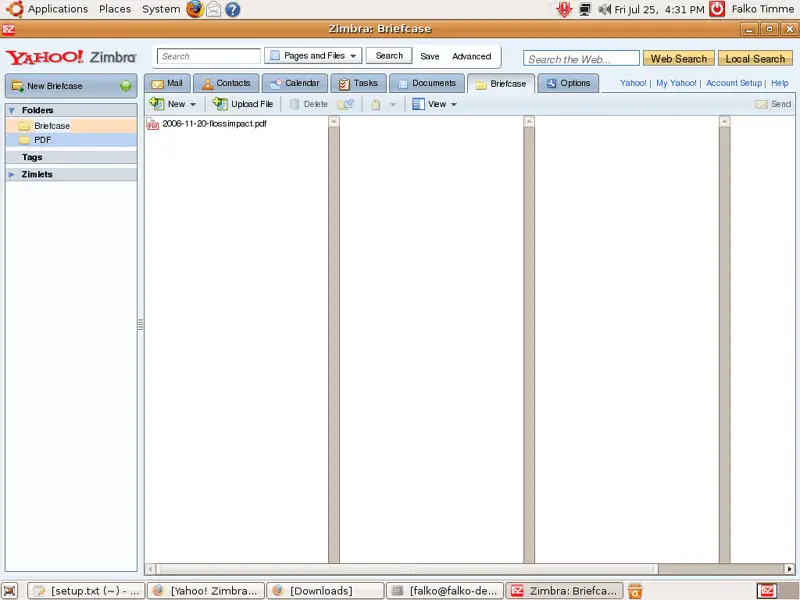Switch to the Calendar tab
The width and height of the screenshot is (800, 600).
[294, 83]
